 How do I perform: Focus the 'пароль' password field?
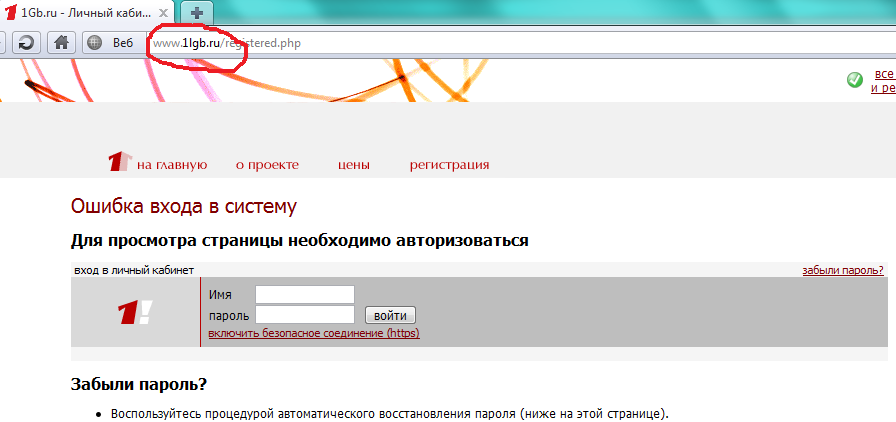coord(305,315)
